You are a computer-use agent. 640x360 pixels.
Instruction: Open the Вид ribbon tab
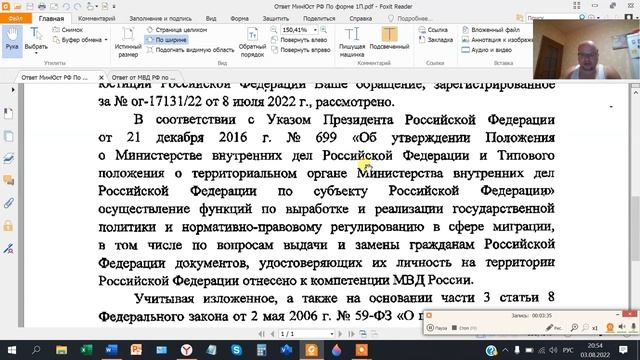click(211, 18)
